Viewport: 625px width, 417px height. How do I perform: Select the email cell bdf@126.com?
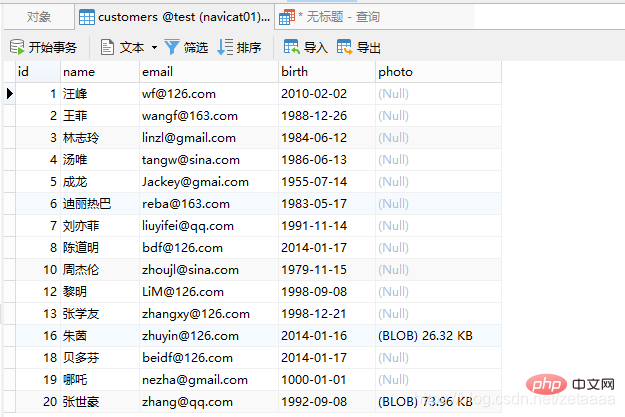209,248
